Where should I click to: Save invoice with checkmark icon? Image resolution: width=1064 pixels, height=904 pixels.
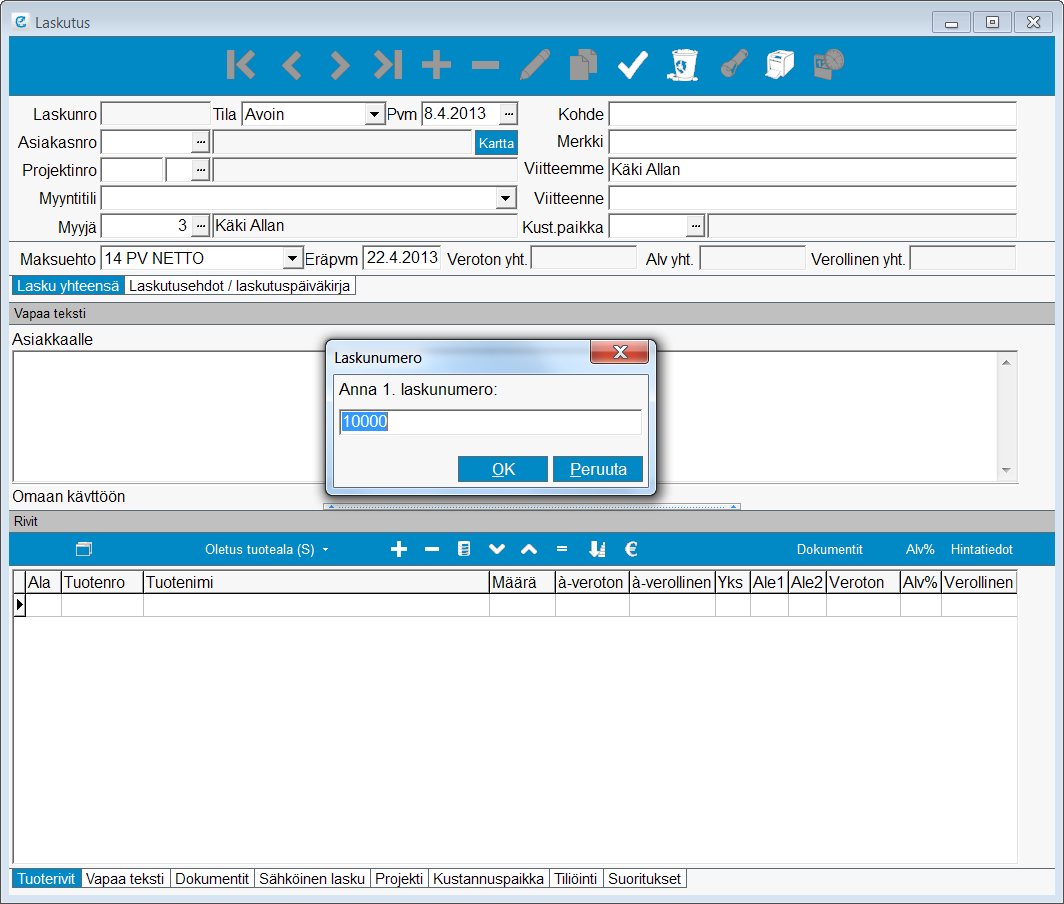(632, 65)
